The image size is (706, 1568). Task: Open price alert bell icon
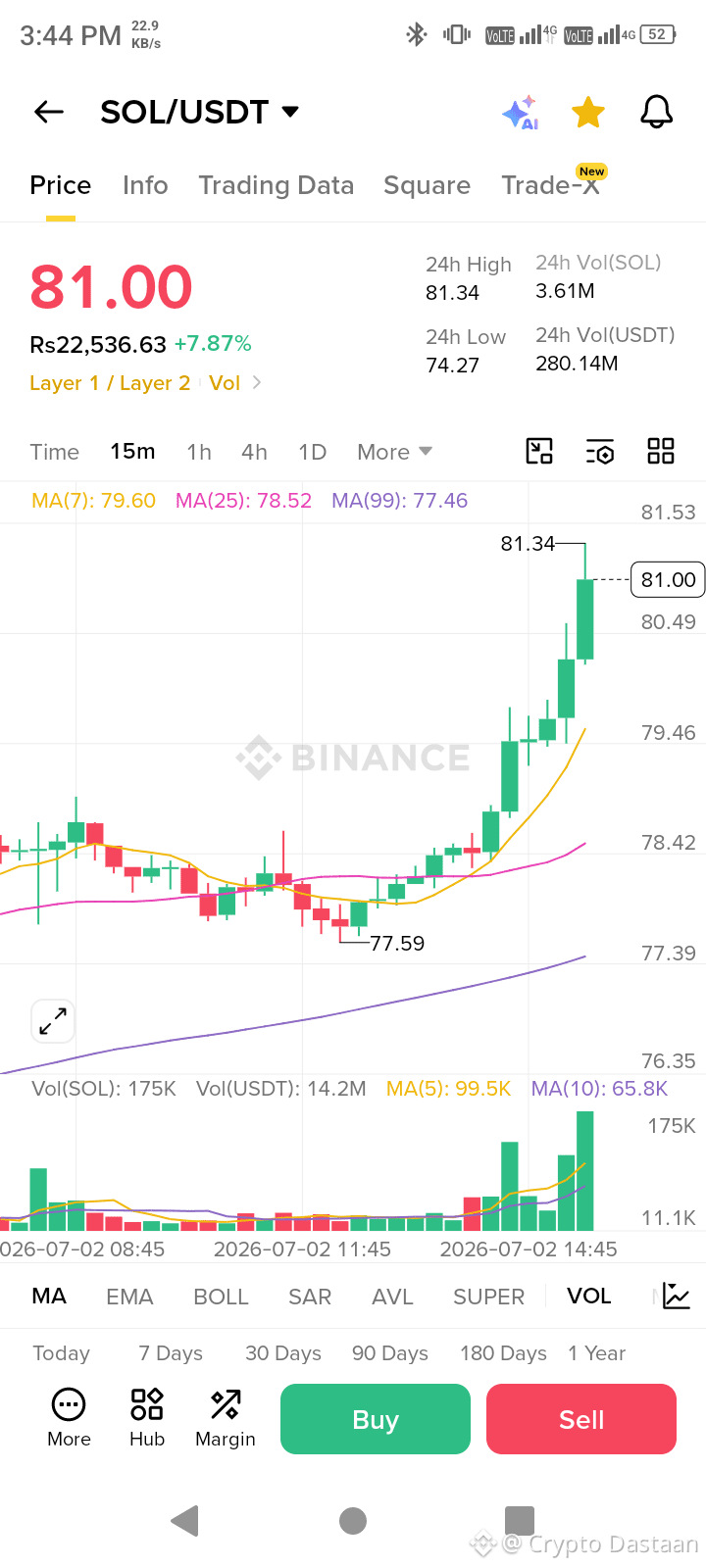point(657,112)
